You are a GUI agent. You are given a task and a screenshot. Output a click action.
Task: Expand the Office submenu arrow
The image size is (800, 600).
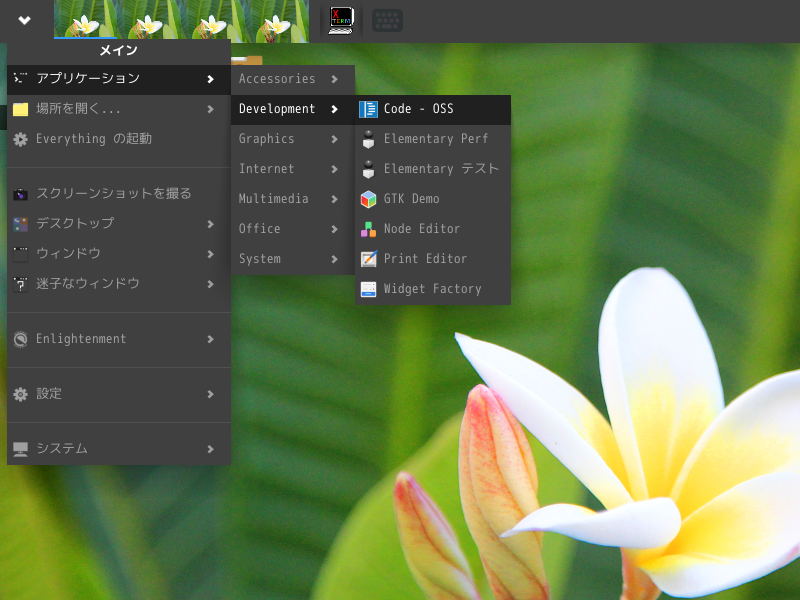point(335,229)
